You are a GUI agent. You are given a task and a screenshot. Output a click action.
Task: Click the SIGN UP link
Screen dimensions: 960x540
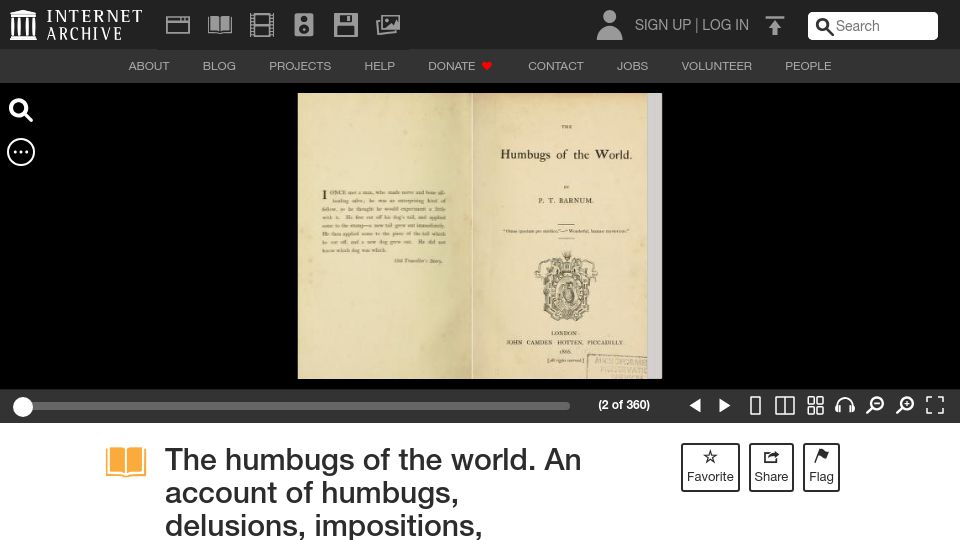click(662, 25)
